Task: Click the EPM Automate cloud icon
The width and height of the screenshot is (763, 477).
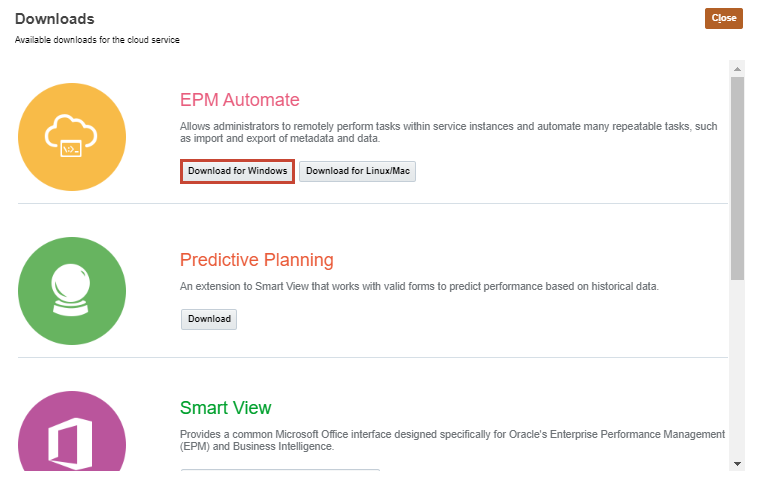Action: 72,137
